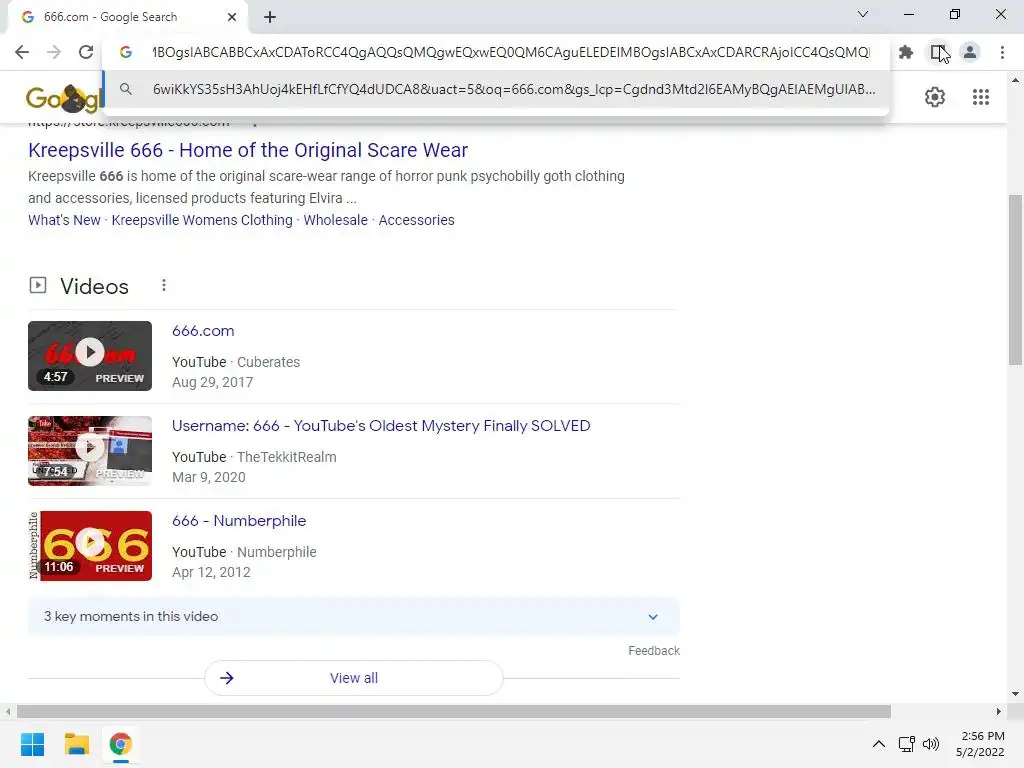Click the vertical scrollbar down arrow
This screenshot has width=1024, height=768.
1015,694
